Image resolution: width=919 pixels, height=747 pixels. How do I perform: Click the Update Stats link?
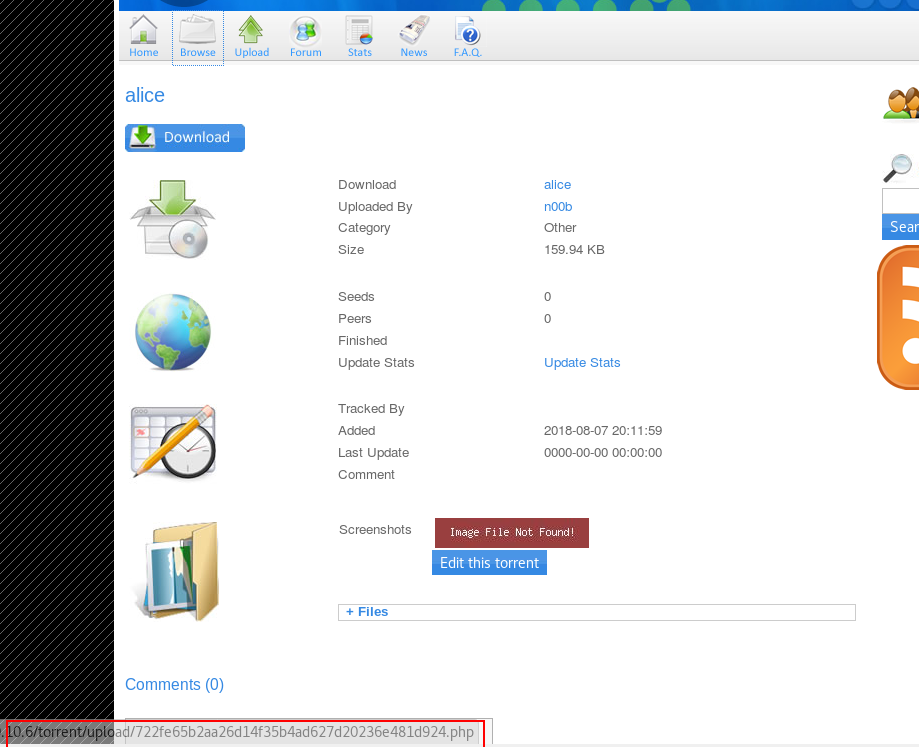click(582, 363)
